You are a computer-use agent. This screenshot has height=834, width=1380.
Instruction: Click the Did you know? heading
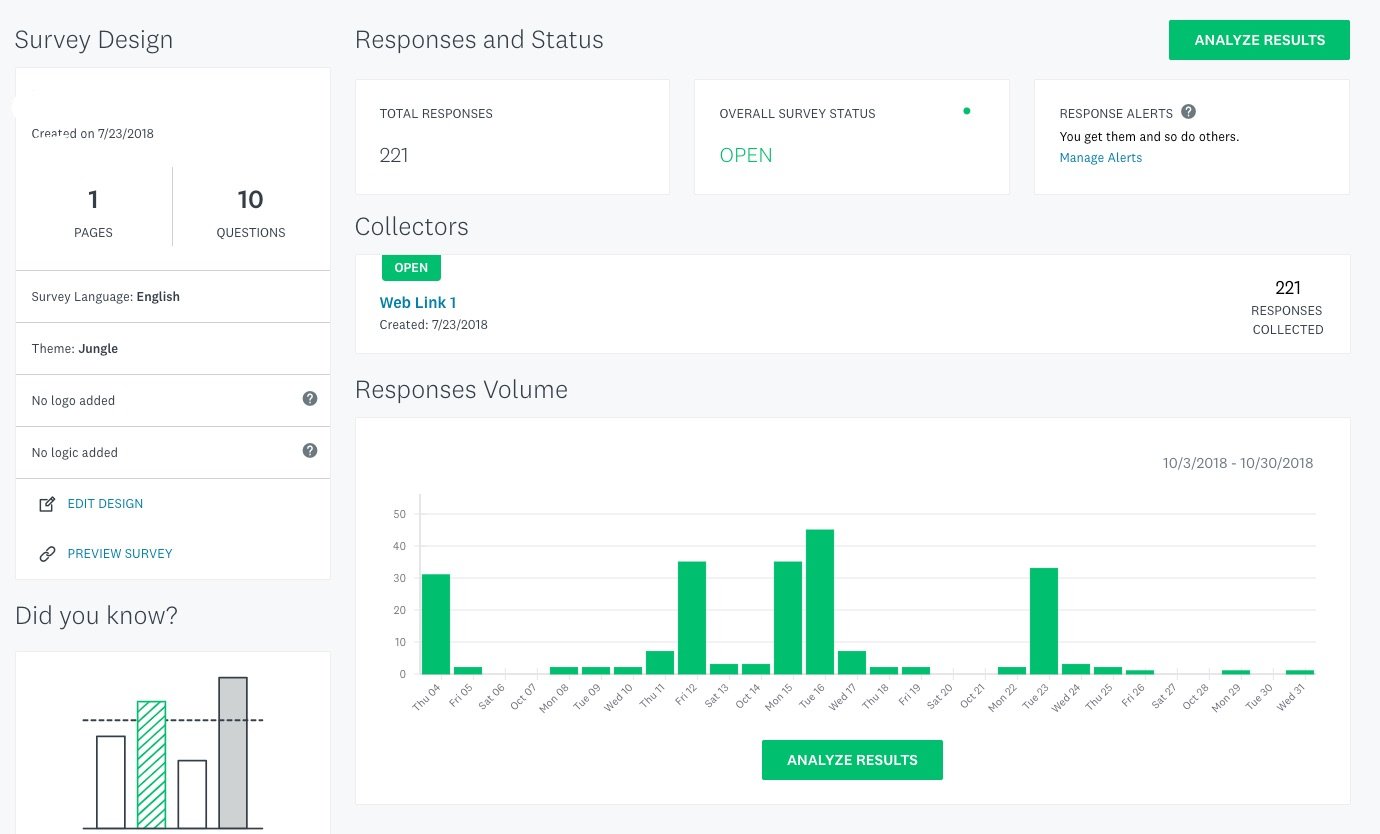click(96, 616)
